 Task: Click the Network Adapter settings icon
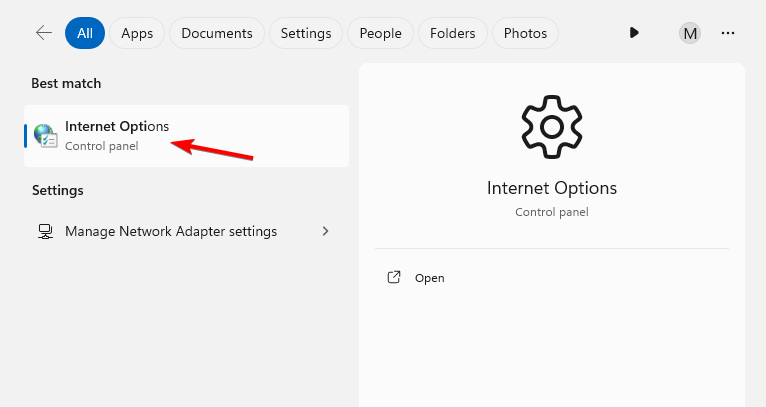tap(45, 231)
